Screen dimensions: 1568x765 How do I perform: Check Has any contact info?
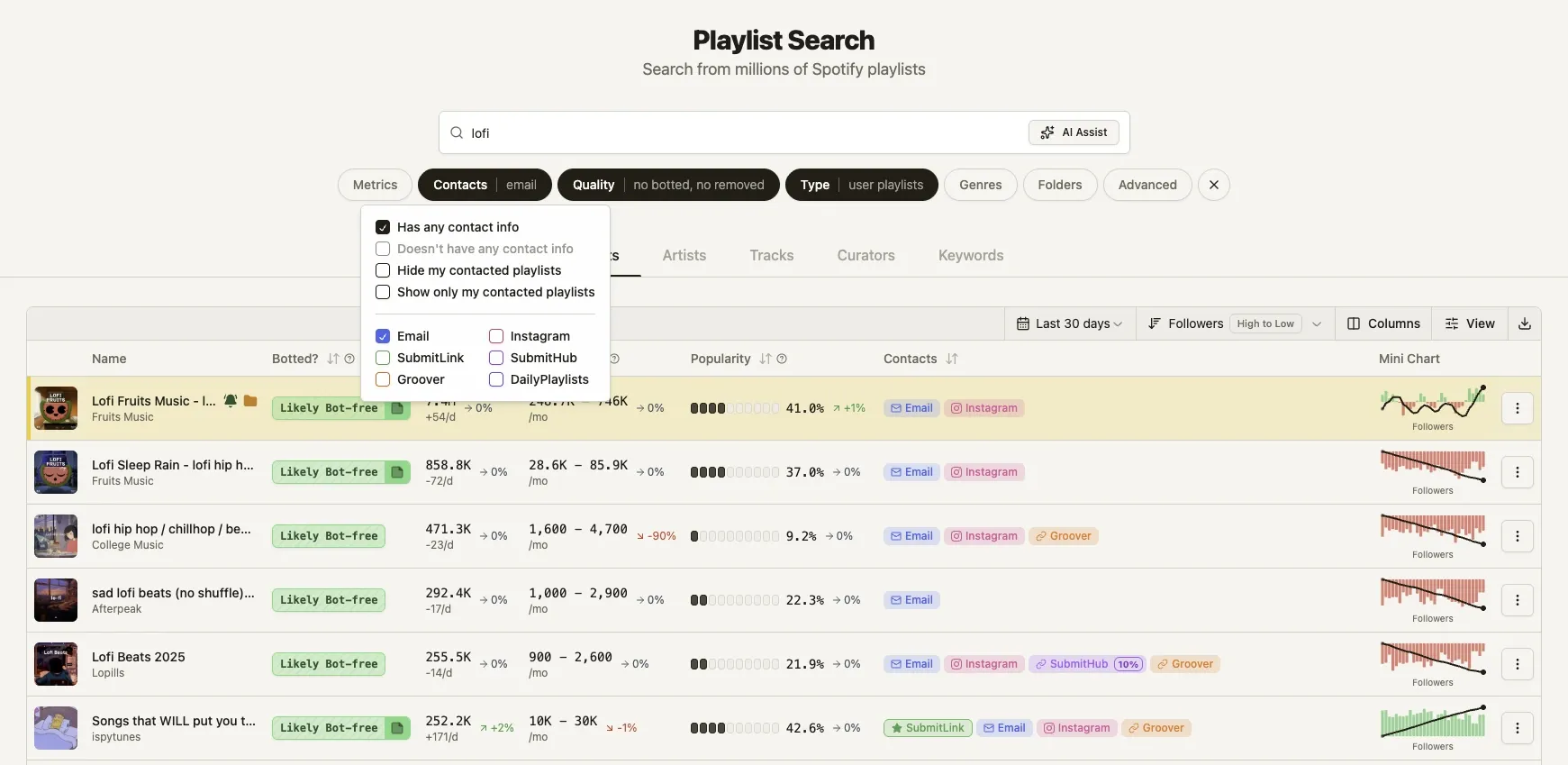tap(383, 227)
